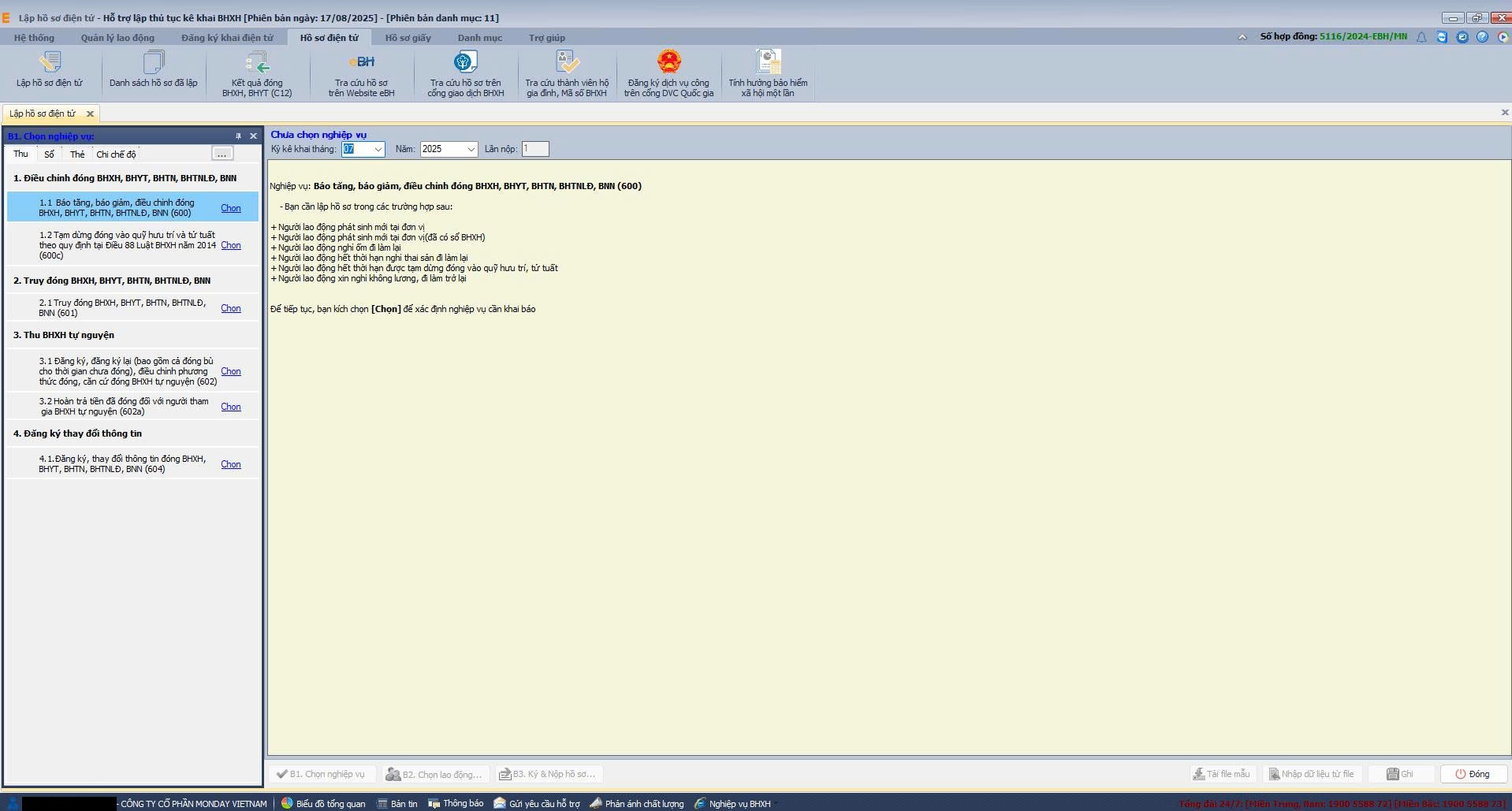
Task: Open the Danh mục menu tab
Action: click(479, 37)
